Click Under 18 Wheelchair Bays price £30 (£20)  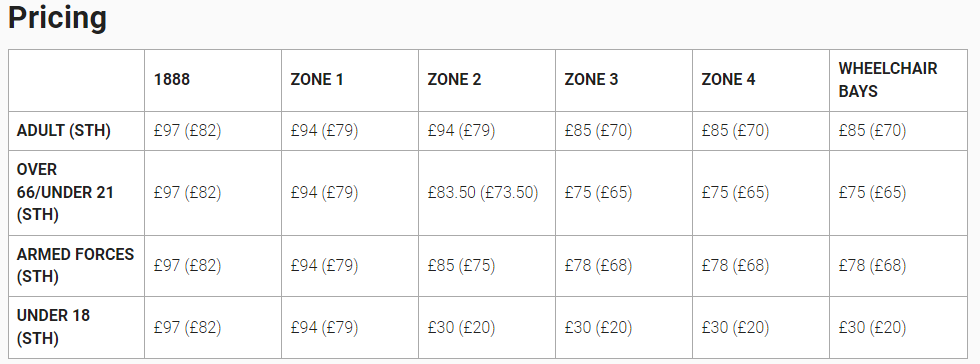pos(872,327)
